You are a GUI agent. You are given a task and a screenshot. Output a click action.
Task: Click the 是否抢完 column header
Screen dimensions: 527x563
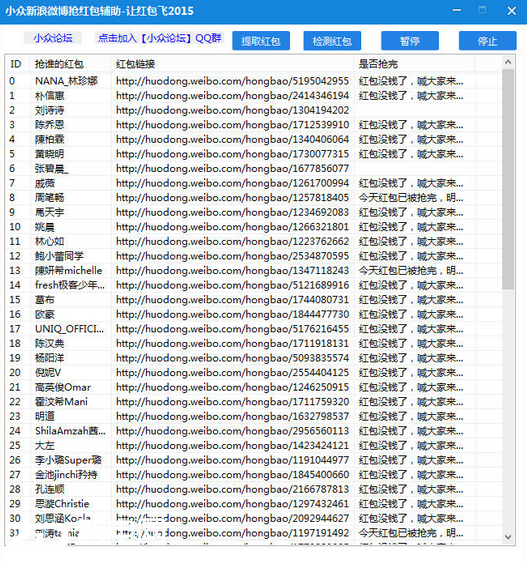378,64
